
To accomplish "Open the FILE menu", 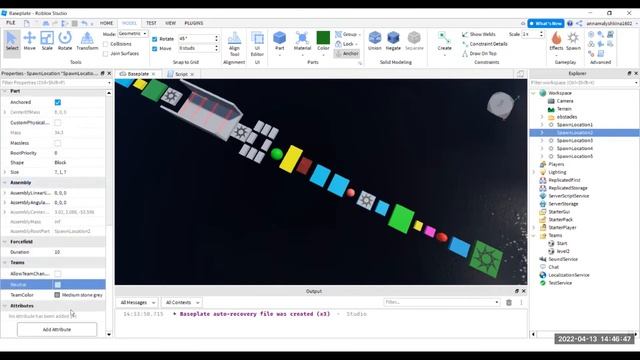I will [x=11, y=23].
